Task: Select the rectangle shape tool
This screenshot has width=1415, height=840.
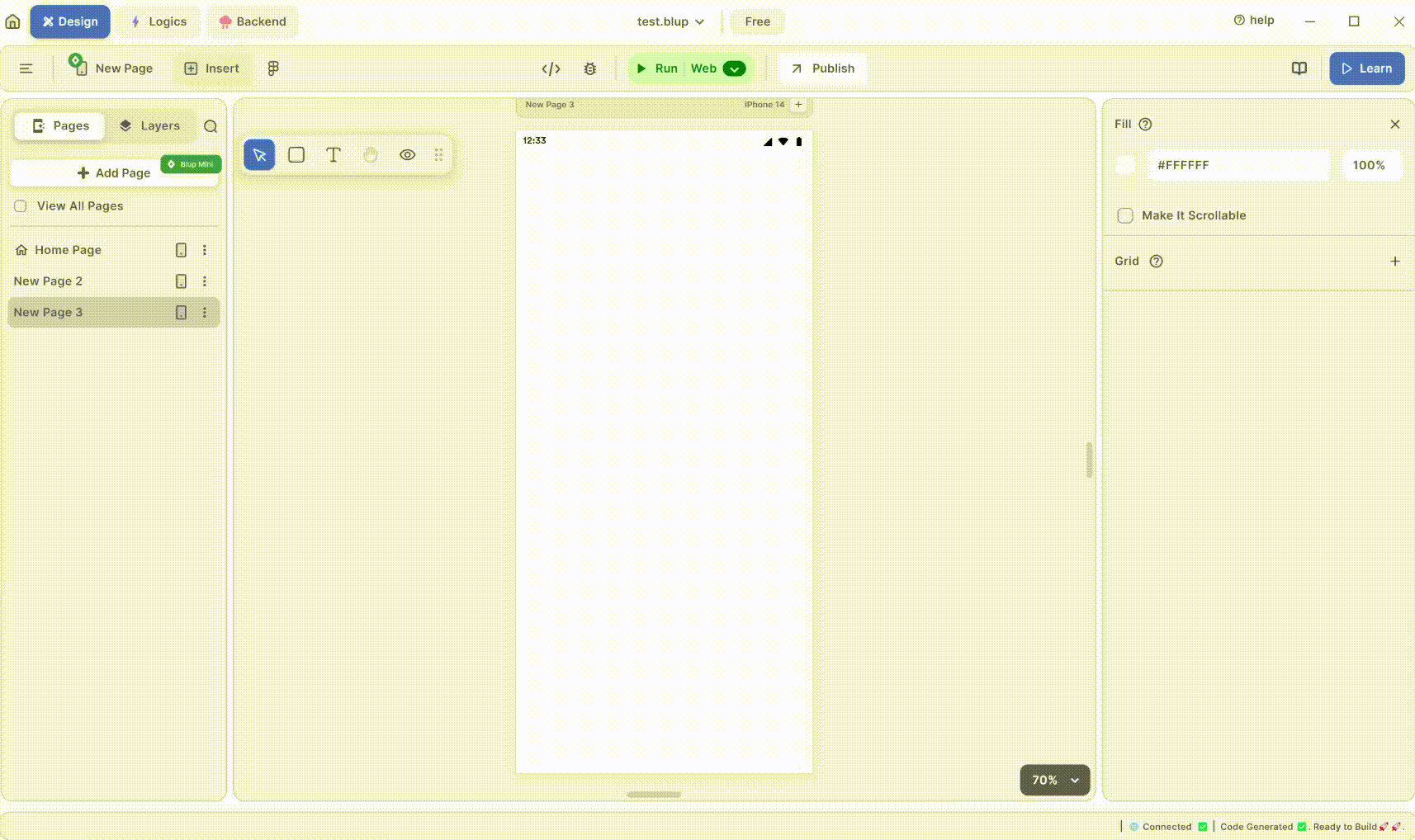Action: click(x=296, y=155)
